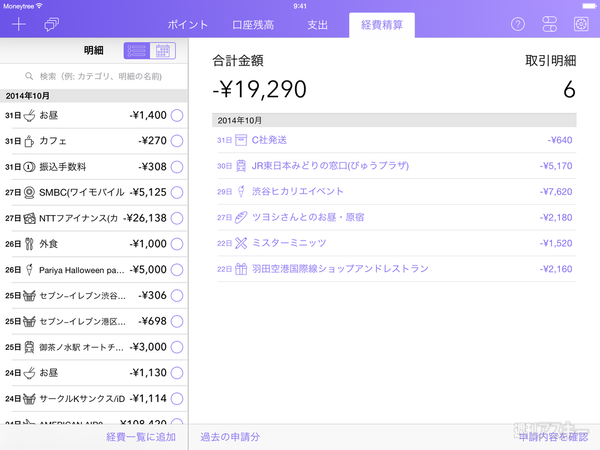600x450 pixels.
Task: Tap the plus add icon
Action: 18,25
